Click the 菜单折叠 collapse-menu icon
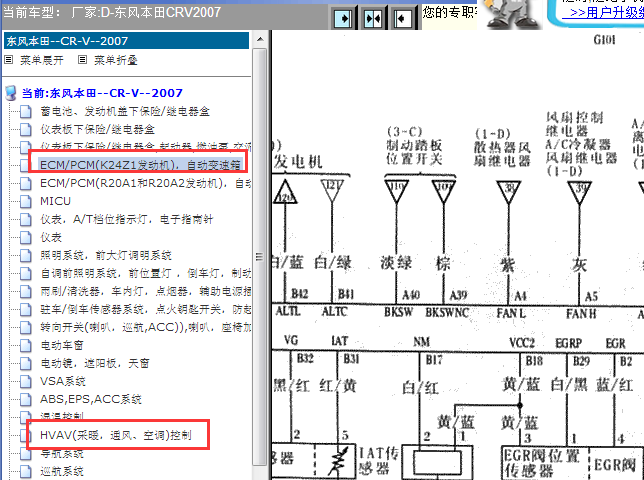The height and width of the screenshot is (480, 644). point(83,60)
